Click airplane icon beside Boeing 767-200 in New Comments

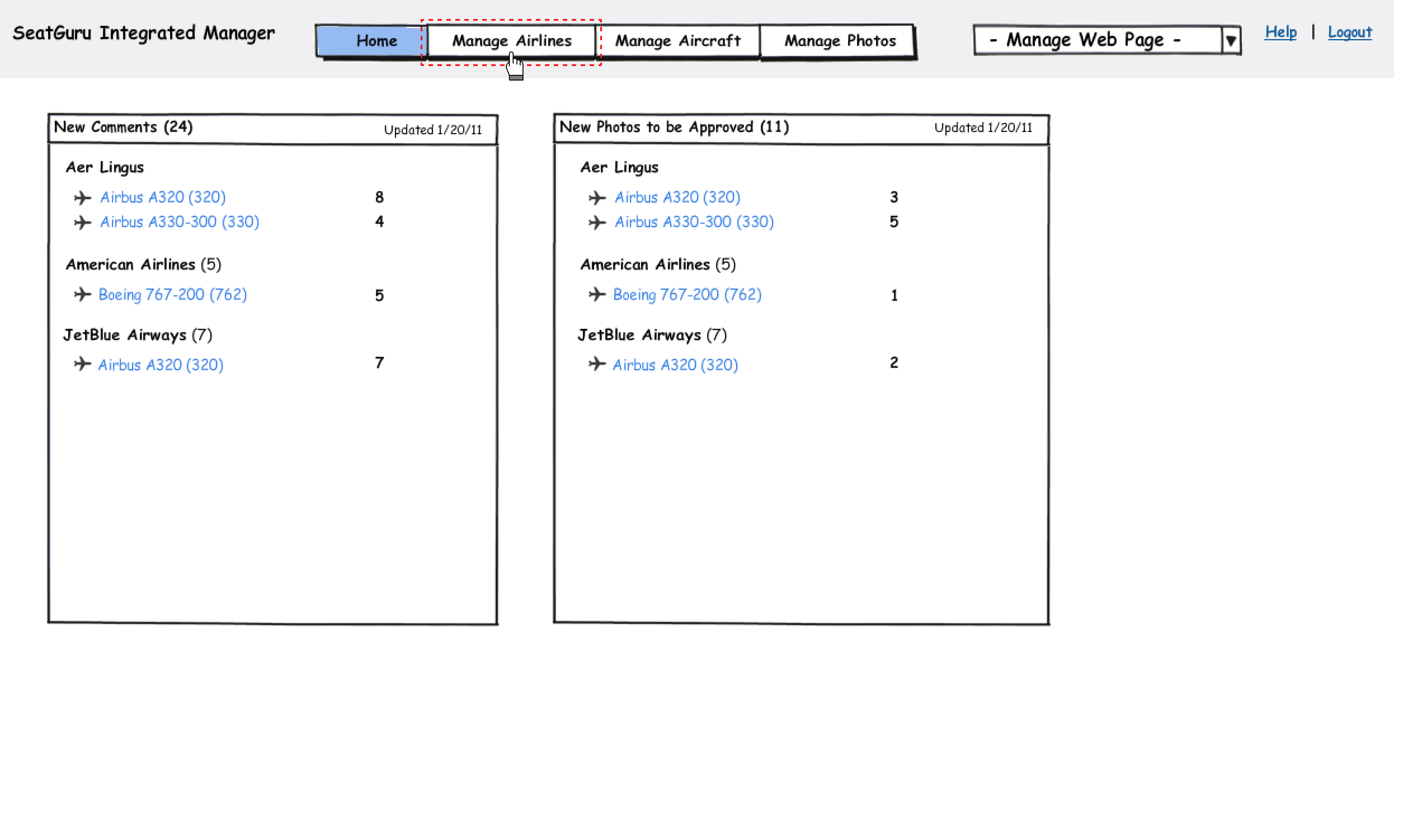coord(82,294)
